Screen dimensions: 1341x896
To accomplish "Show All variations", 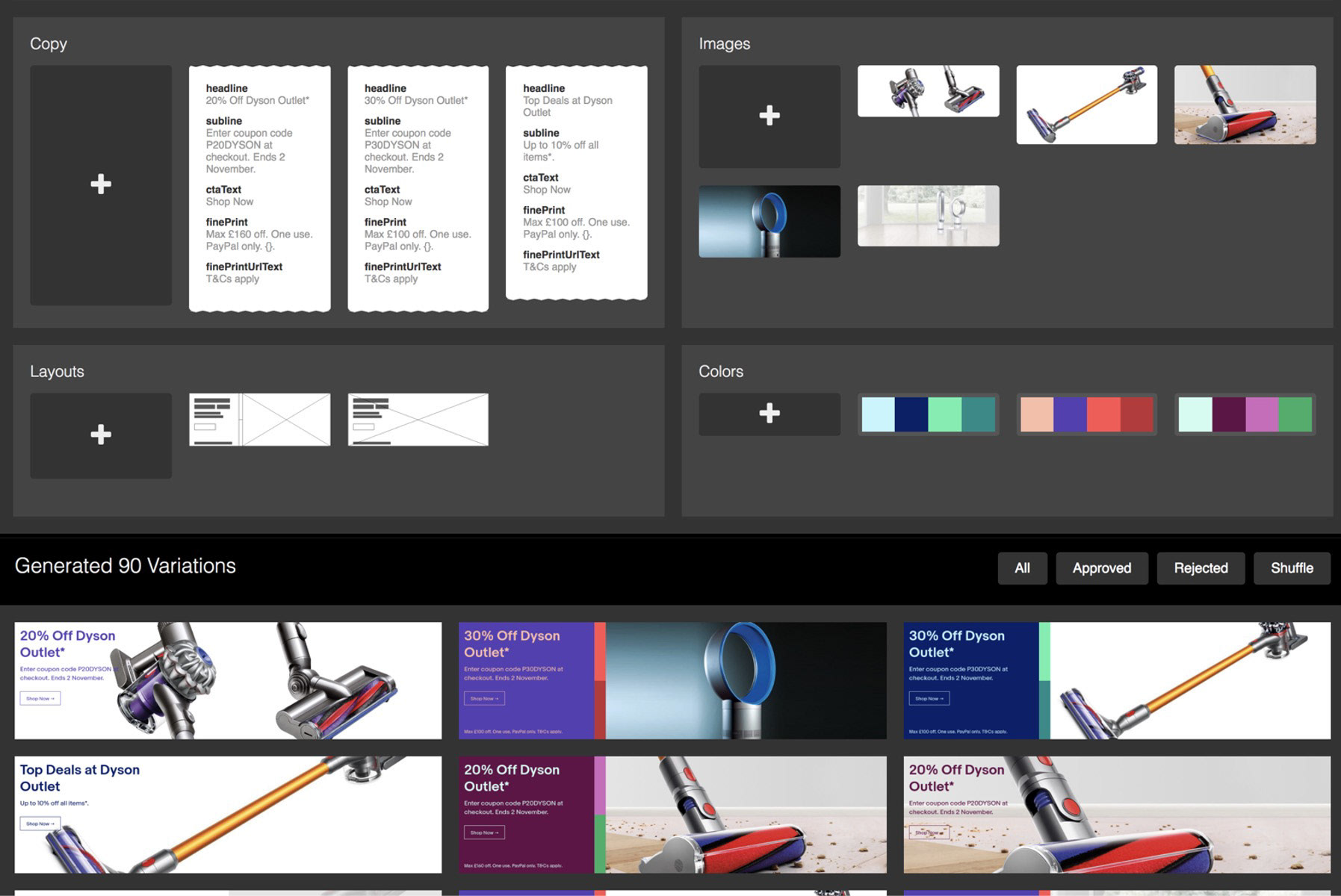I will click(x=1022, y=568).
